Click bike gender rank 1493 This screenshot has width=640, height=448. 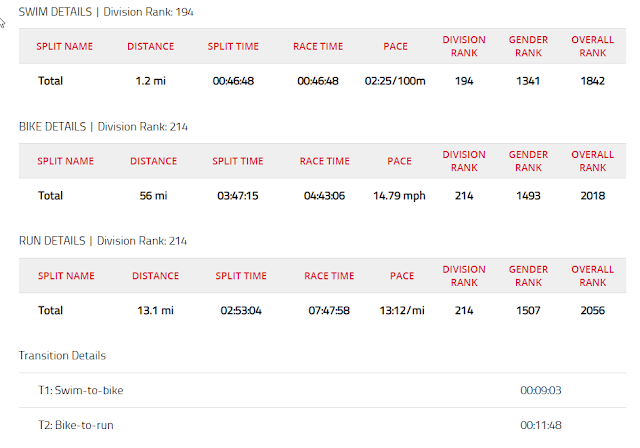pyautogui.click(x=528, y=195)
